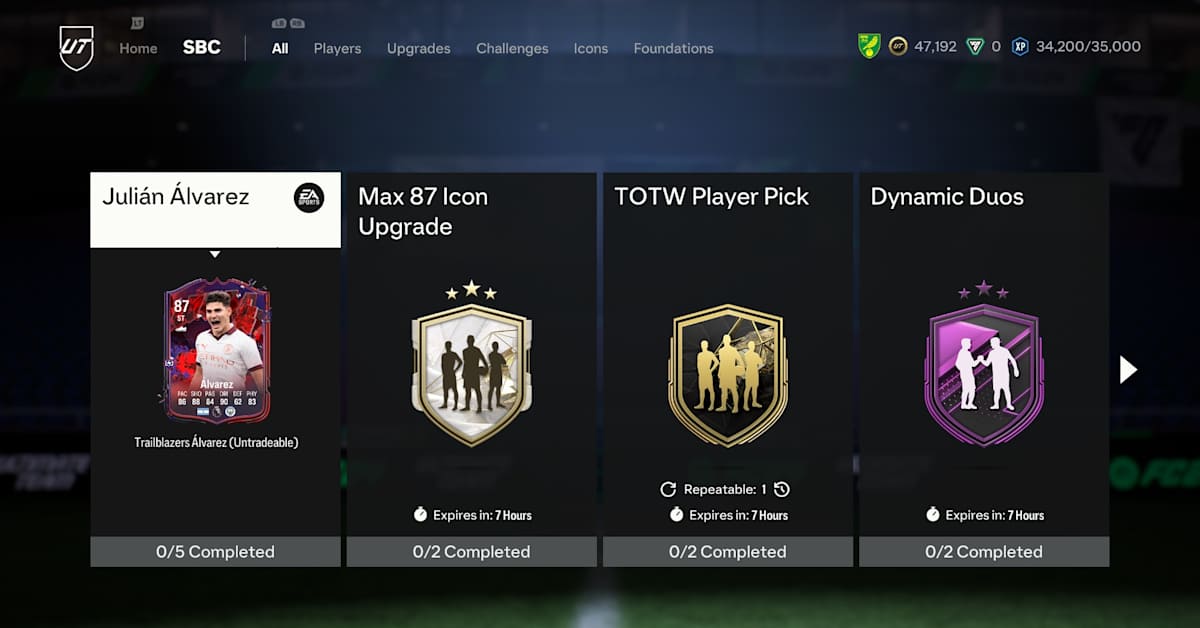The width and height of the screenshot is (1200, 628).
Task: Click the history clock icon beside Repeatable
Action: pyautogui.click(x=782, y=489)
